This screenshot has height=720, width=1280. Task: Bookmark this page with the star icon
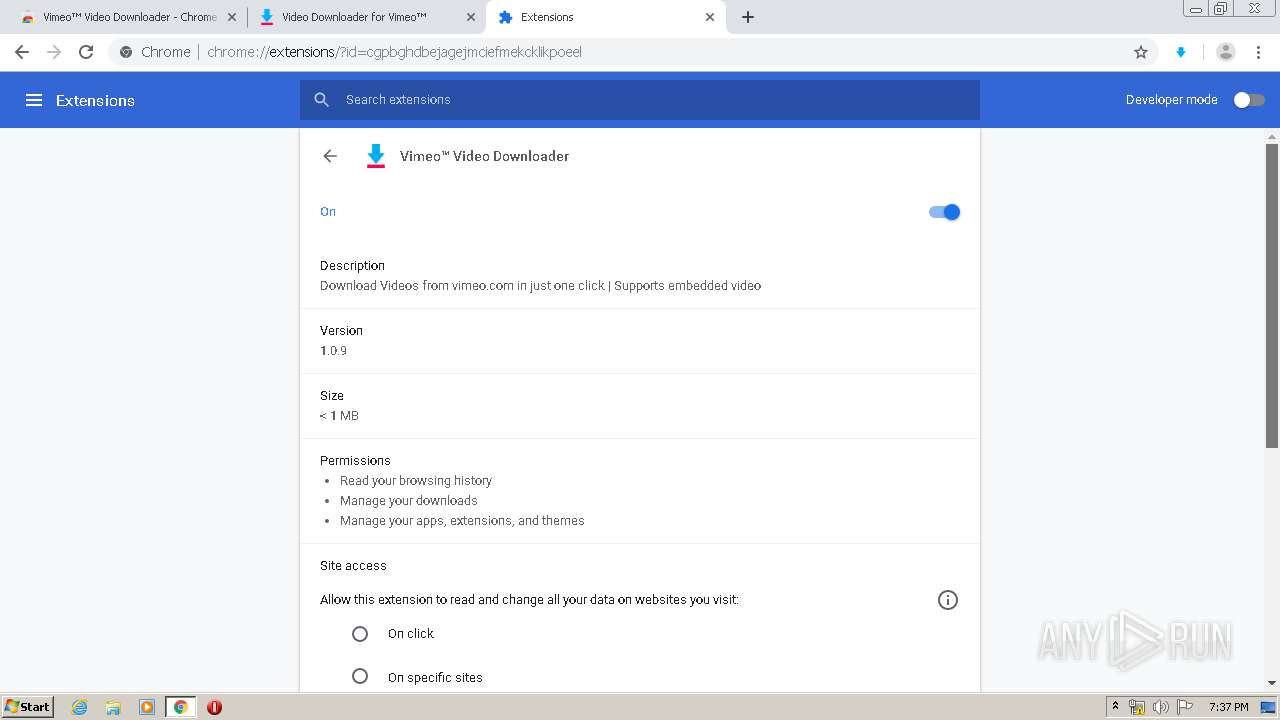pos(1141,52)
